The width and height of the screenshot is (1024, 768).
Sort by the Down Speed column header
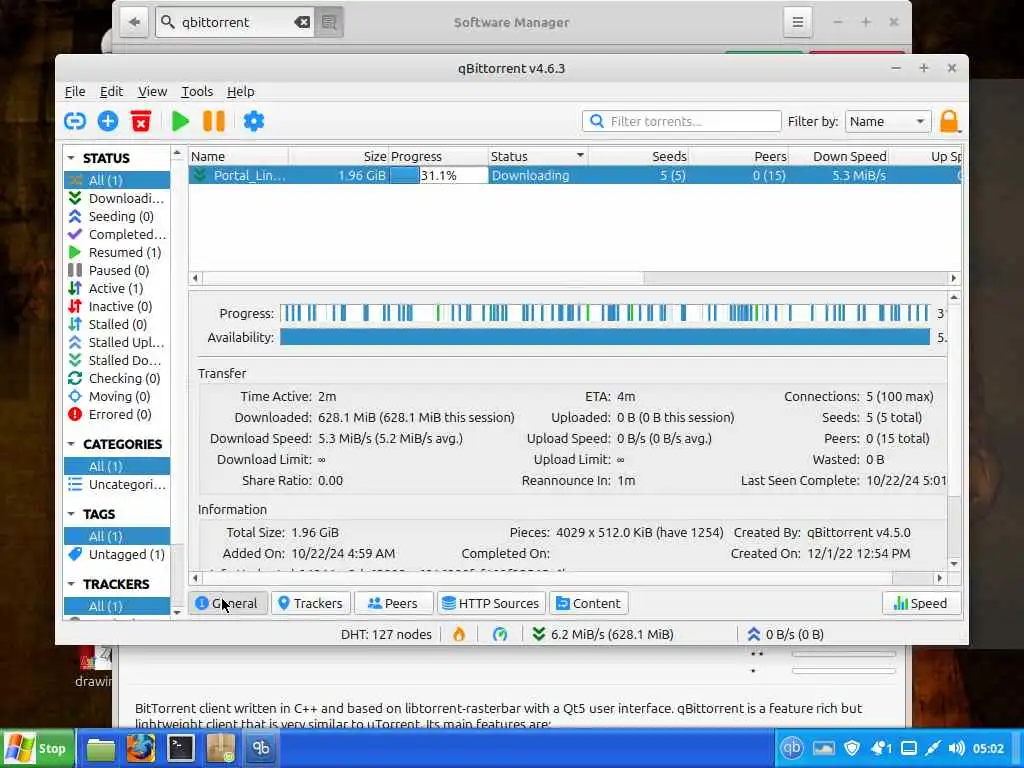(839, 157)
